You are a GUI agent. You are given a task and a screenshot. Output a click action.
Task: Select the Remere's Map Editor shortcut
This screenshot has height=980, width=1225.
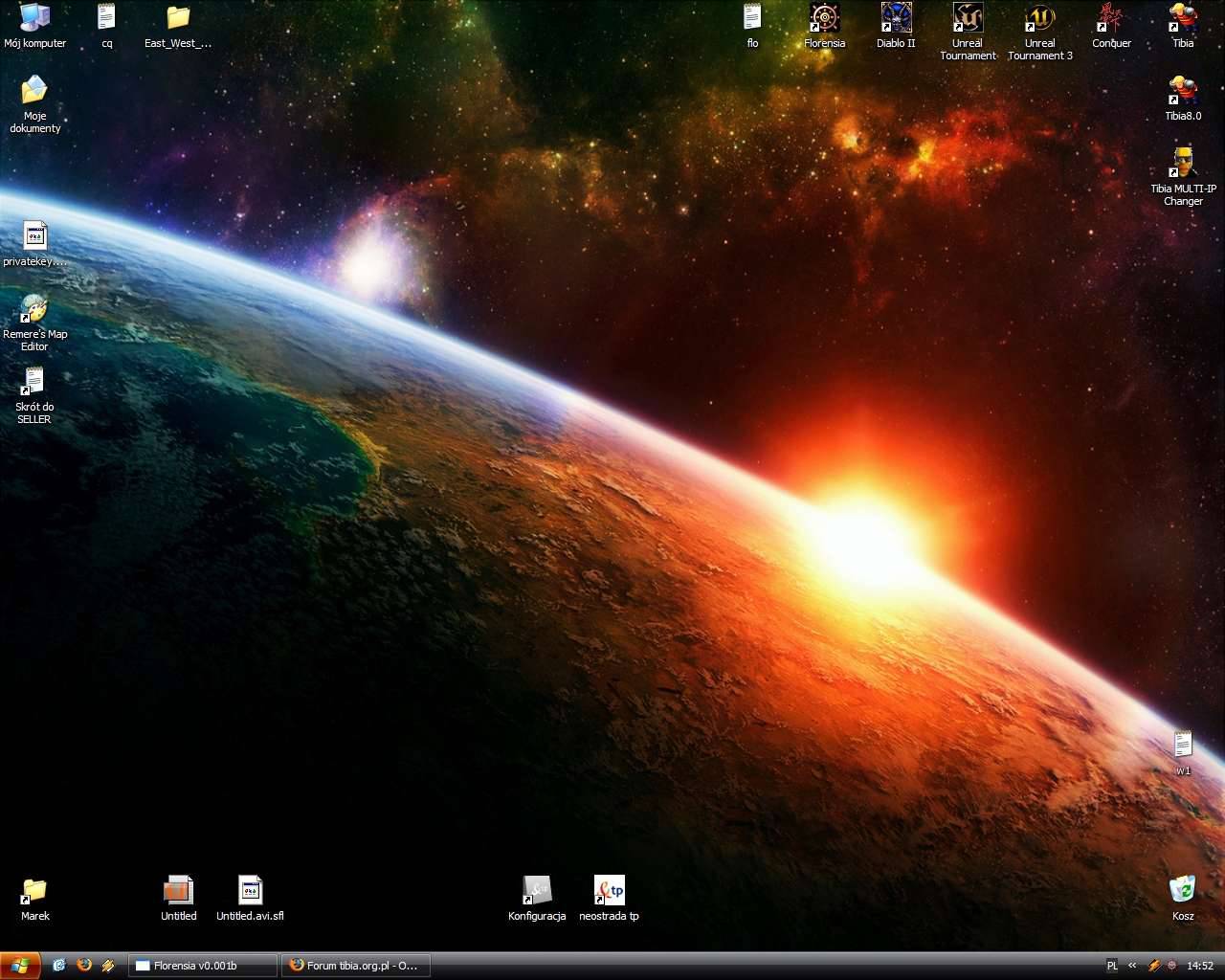(34, 323)
